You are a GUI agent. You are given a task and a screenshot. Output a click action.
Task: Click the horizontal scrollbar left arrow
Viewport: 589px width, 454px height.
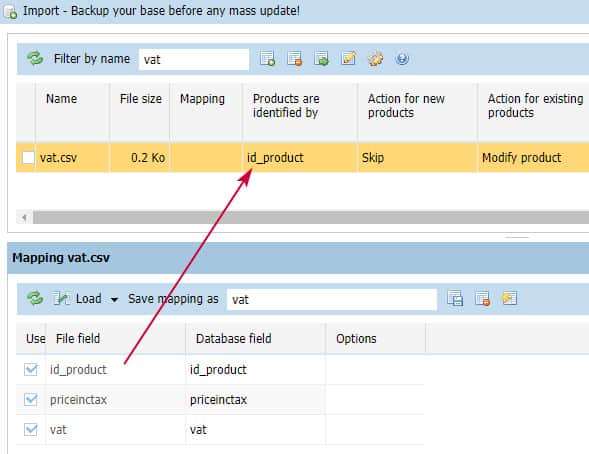pyautogui.click(x=24, y=217)
